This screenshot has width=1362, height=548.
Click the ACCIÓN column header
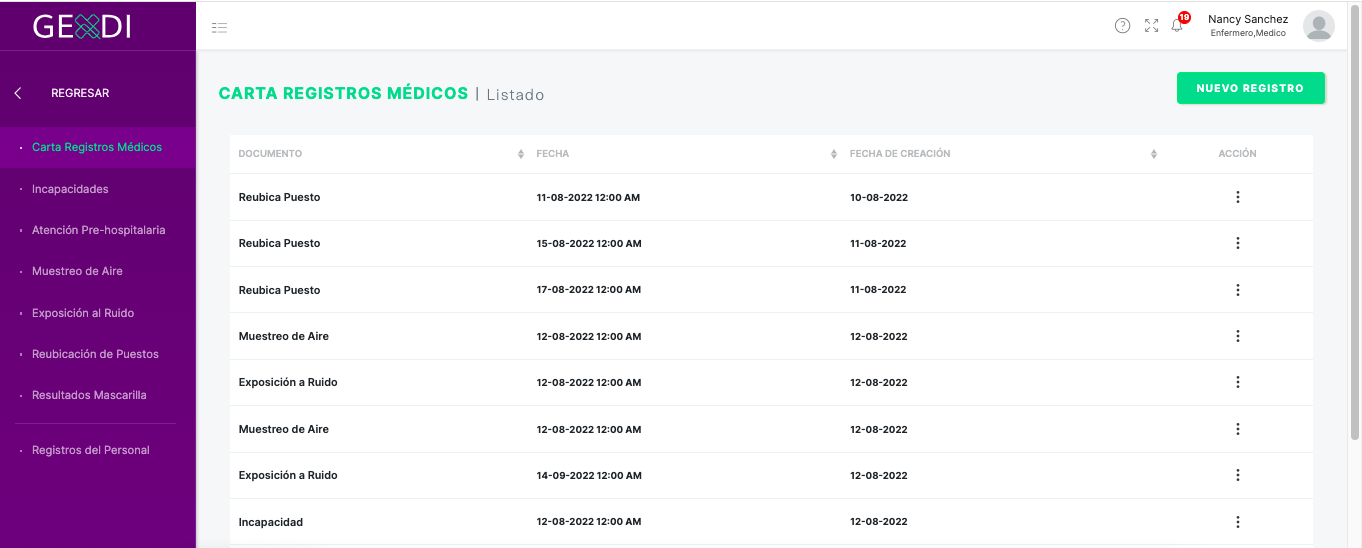(x=1237, y=154)
